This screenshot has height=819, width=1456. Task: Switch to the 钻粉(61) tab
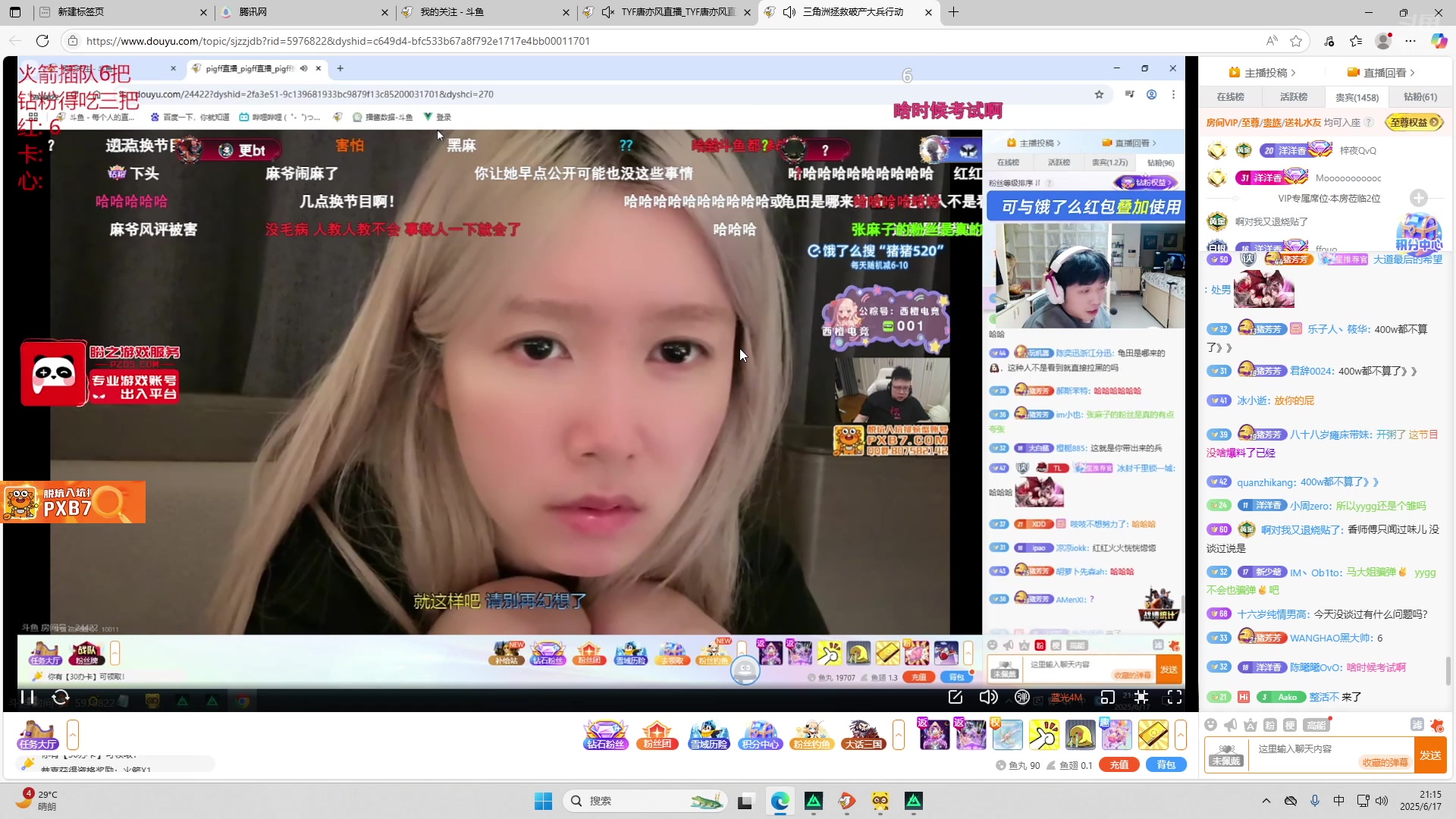click(1420, 97)
